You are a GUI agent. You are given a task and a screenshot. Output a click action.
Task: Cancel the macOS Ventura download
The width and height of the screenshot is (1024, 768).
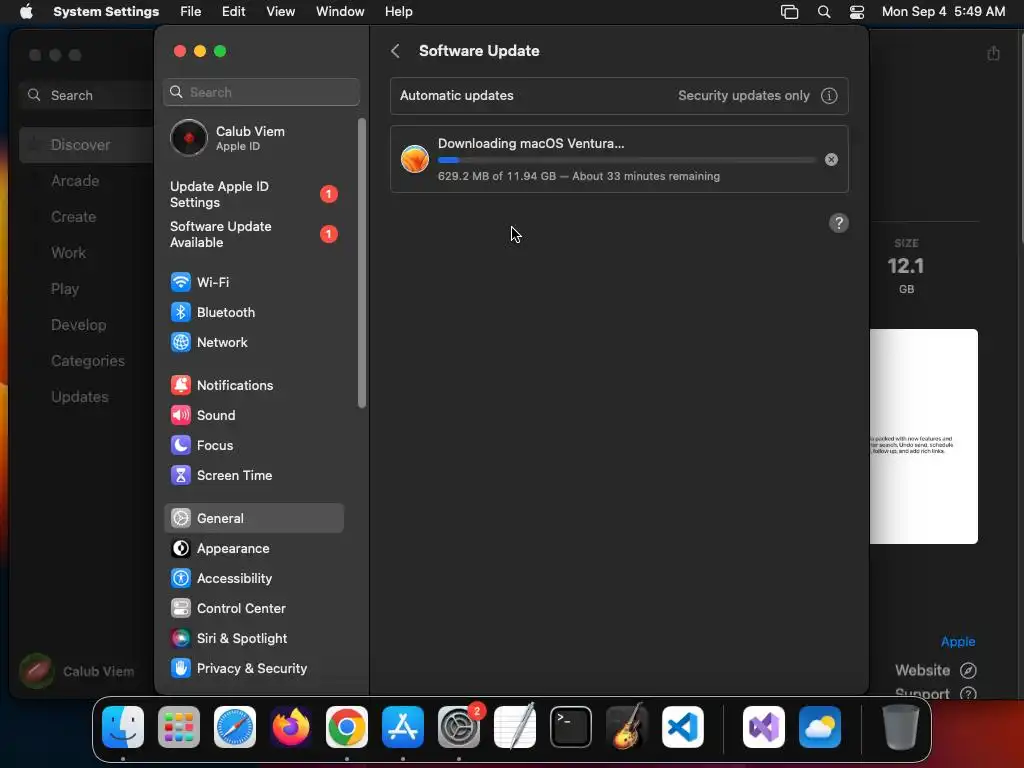tap(831, 159)
